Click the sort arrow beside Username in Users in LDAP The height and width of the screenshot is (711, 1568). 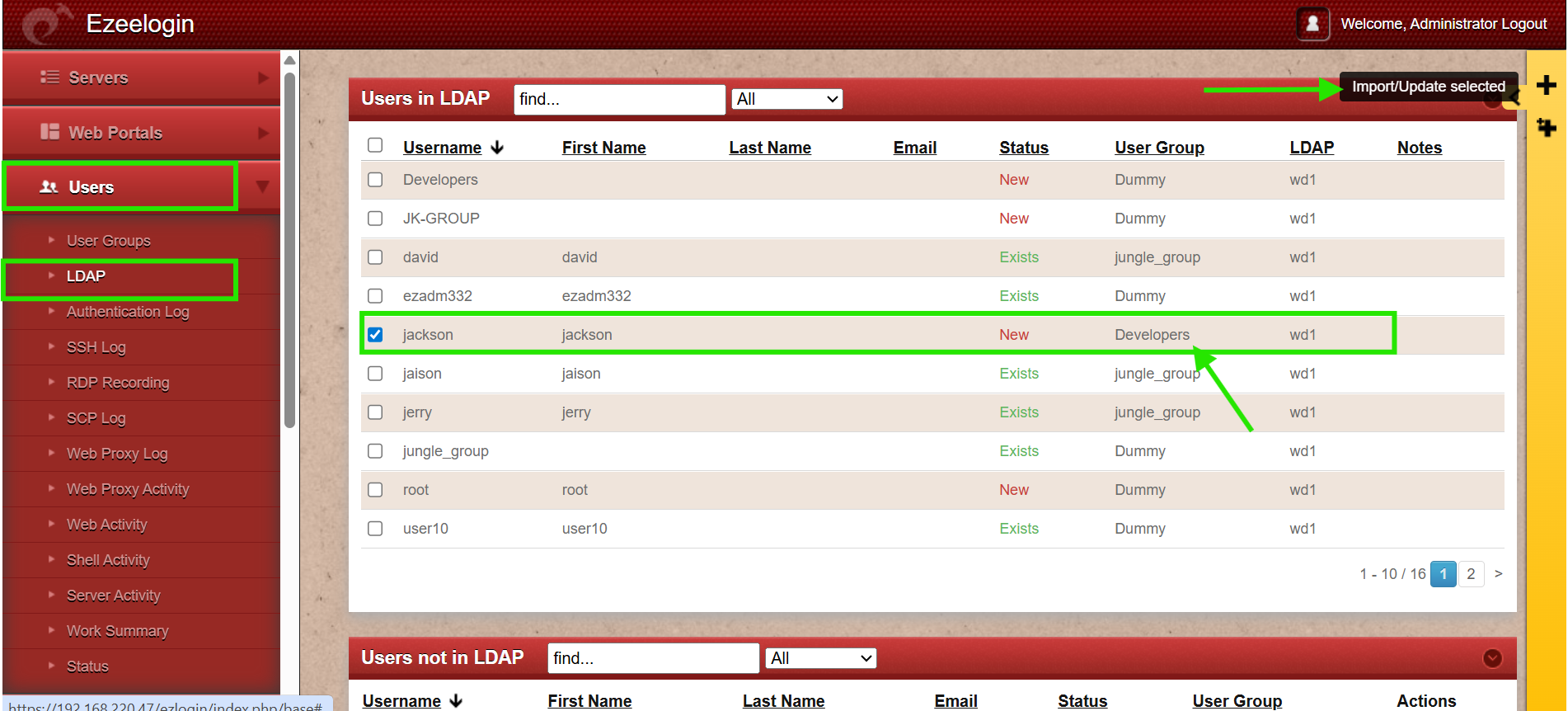[497, 148]
